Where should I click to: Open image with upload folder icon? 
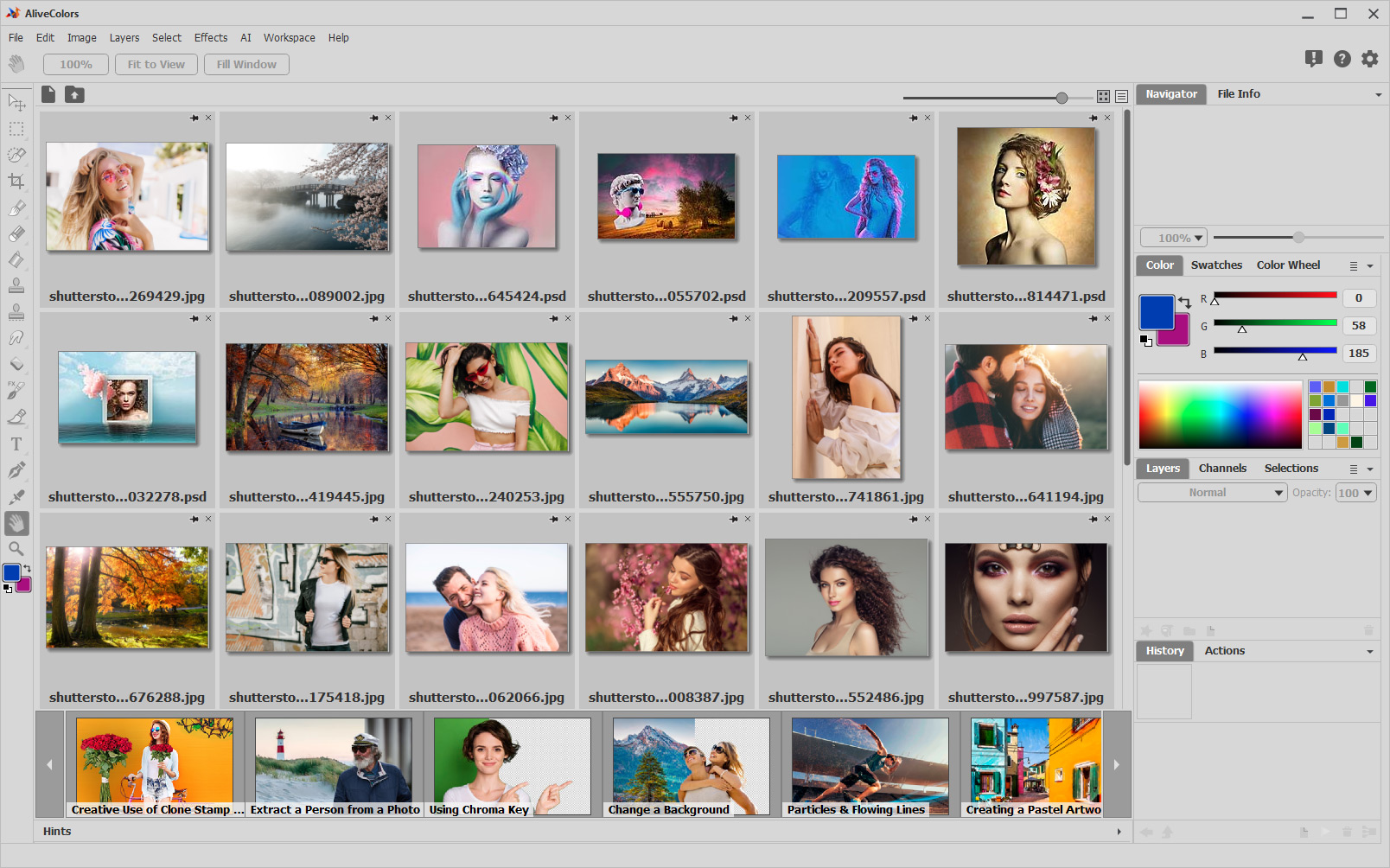coord(75,94)
